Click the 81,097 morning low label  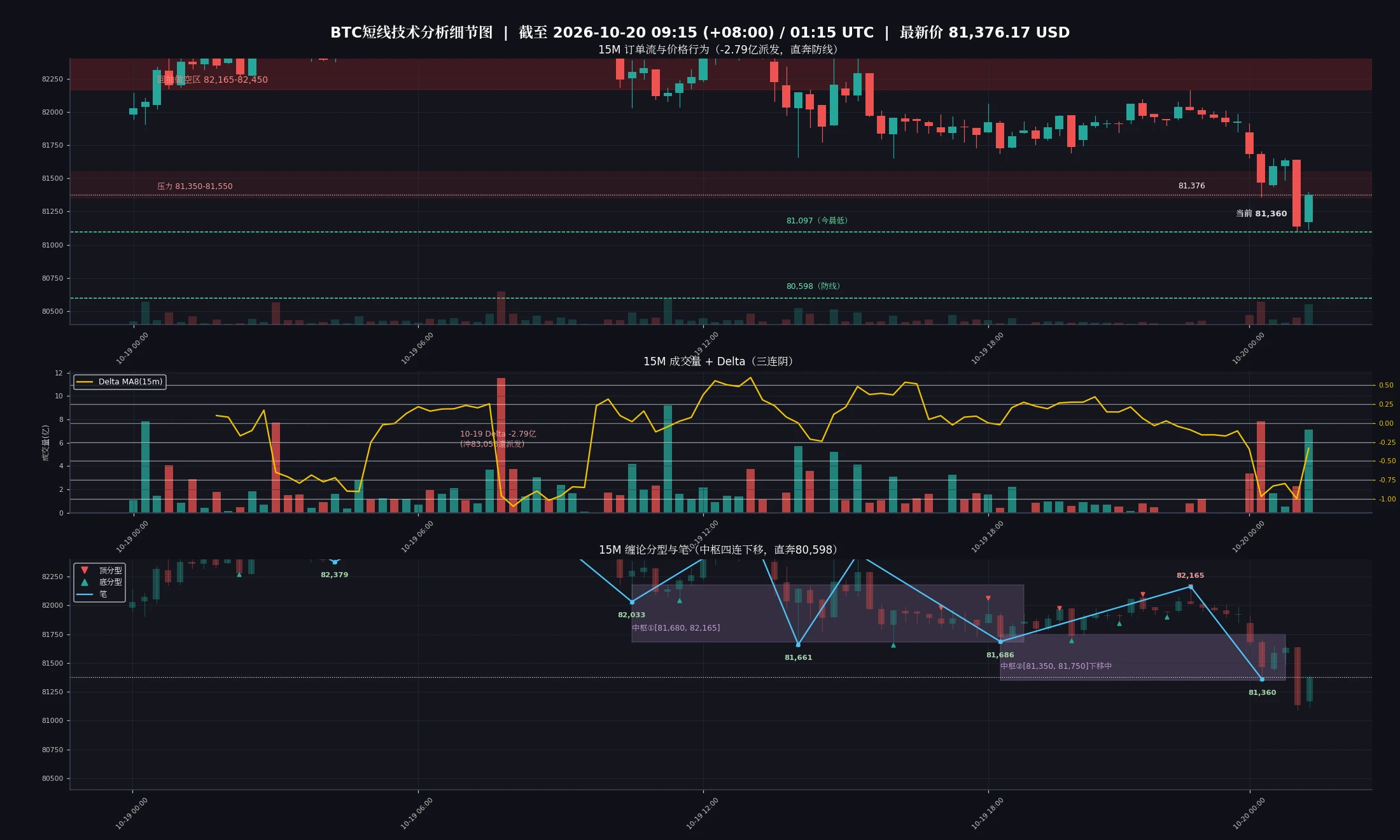[817, 221]
